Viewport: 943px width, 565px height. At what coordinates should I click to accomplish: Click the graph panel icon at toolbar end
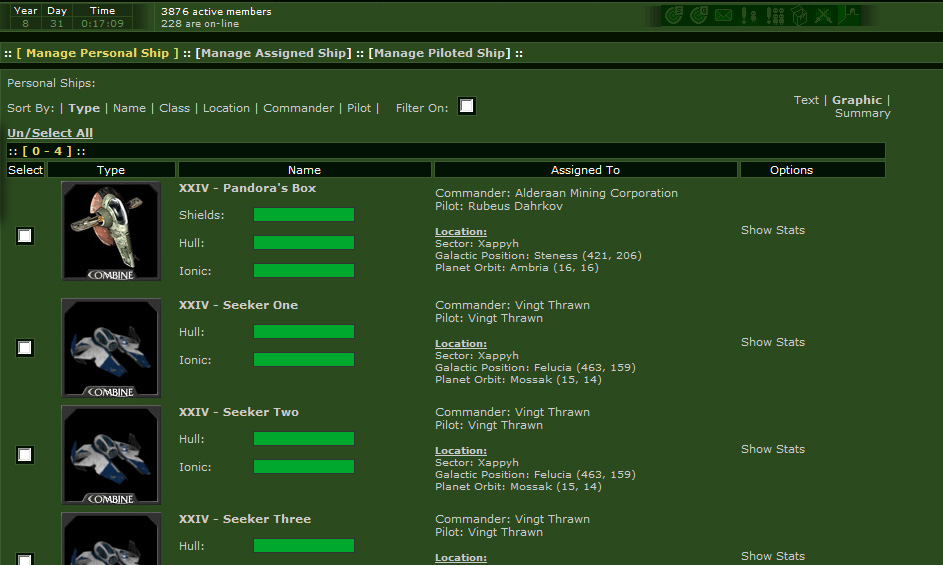(x=850, y=15)
